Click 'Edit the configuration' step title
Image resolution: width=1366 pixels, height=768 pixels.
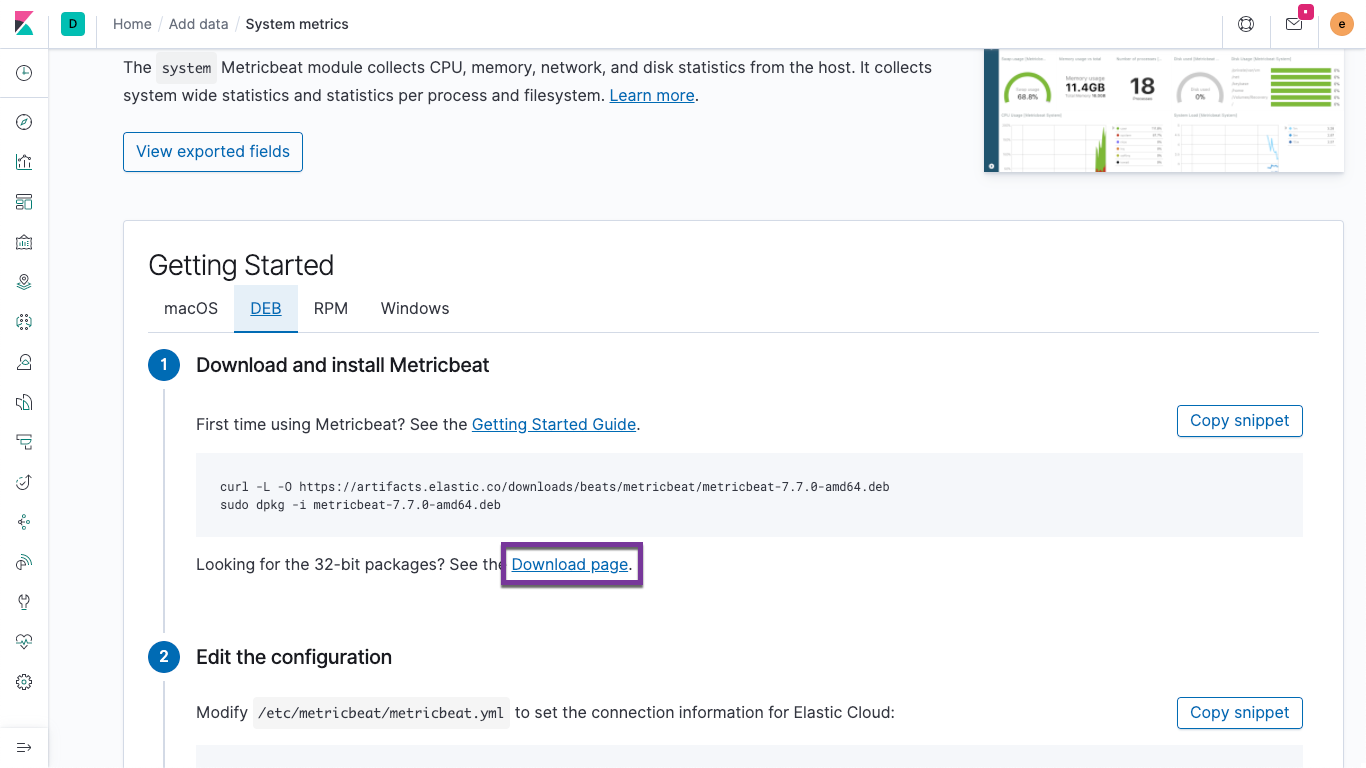tap(294, 657)
